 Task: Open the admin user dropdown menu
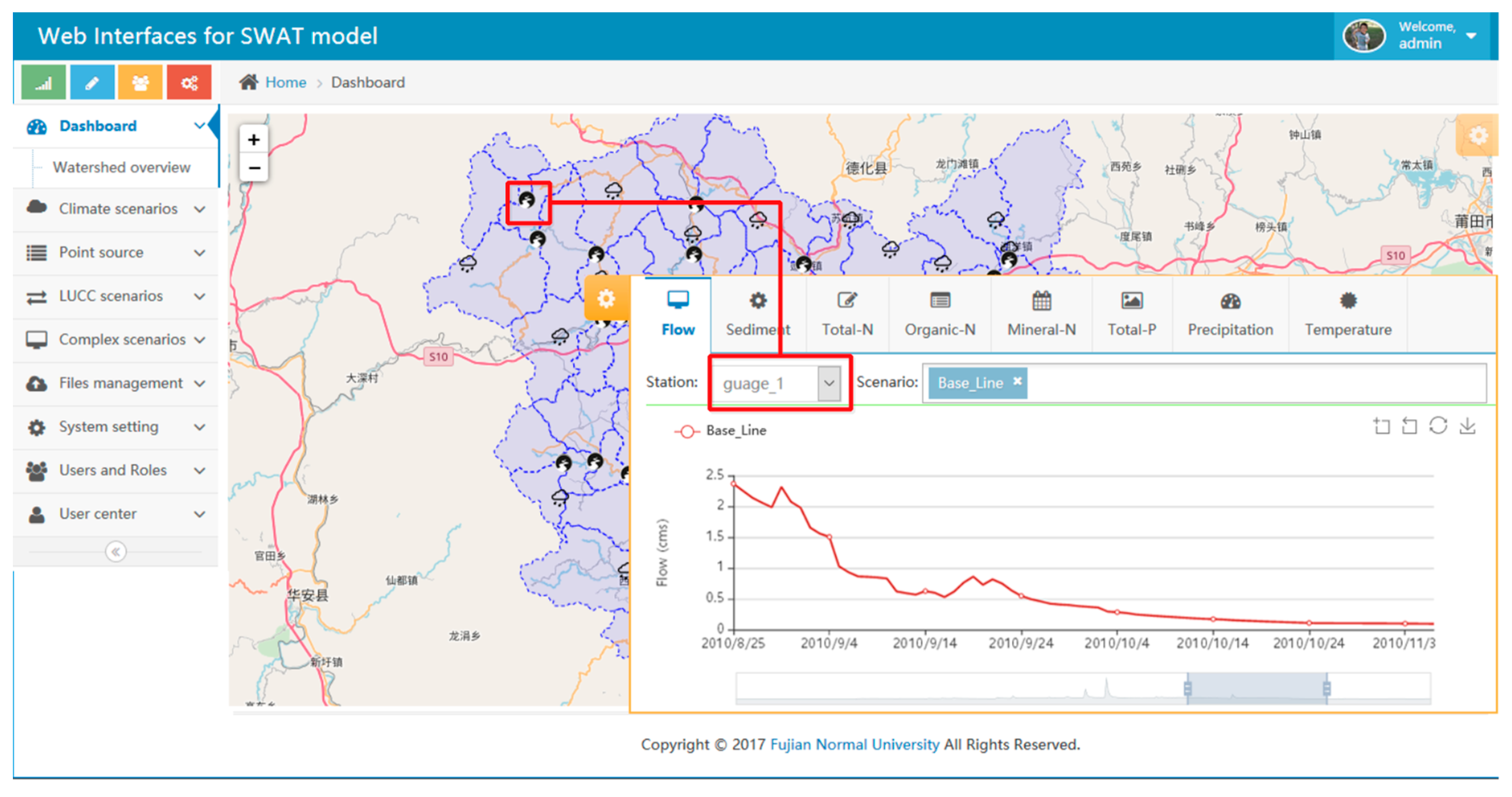pos(1470,36)
